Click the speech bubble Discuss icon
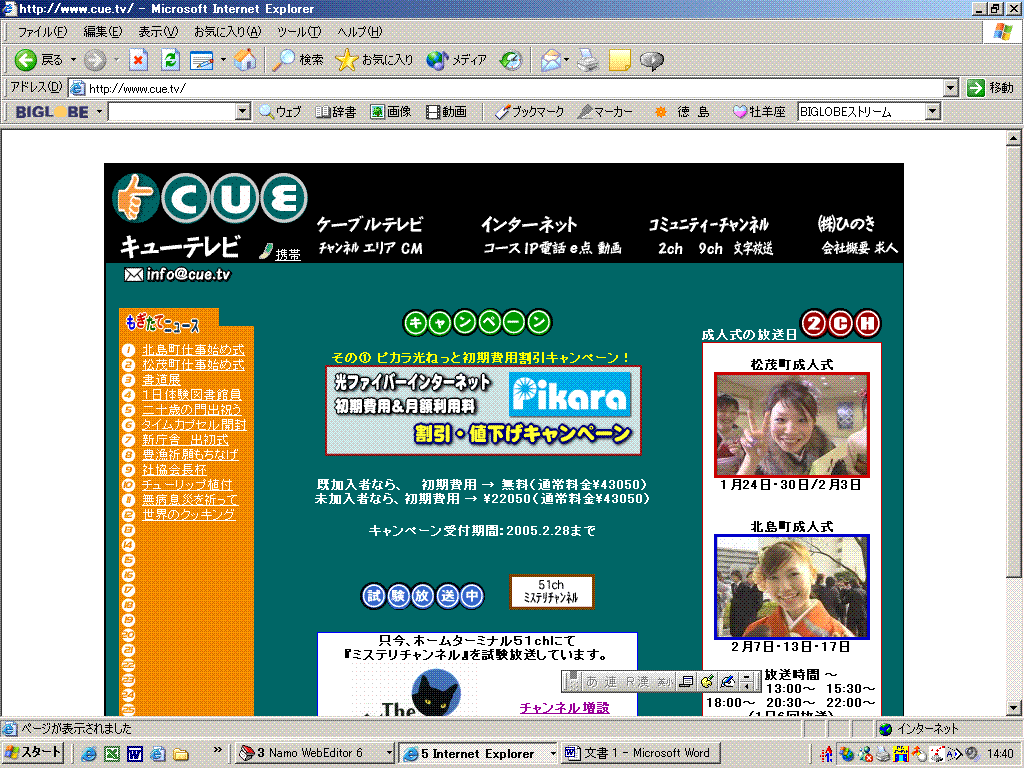 point(652,60)
